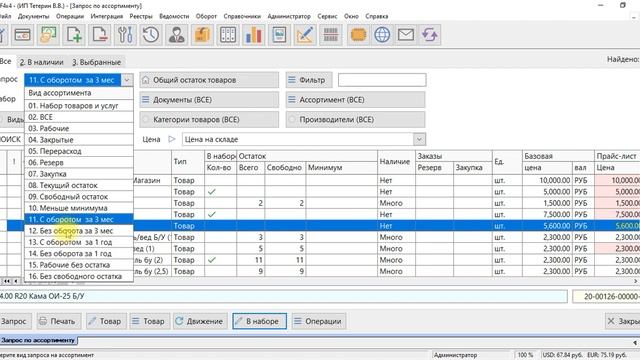The image size is (640, 360).
Task: Click the Запрос по ассортименту window tab
Action: click(x=38, y=340)
